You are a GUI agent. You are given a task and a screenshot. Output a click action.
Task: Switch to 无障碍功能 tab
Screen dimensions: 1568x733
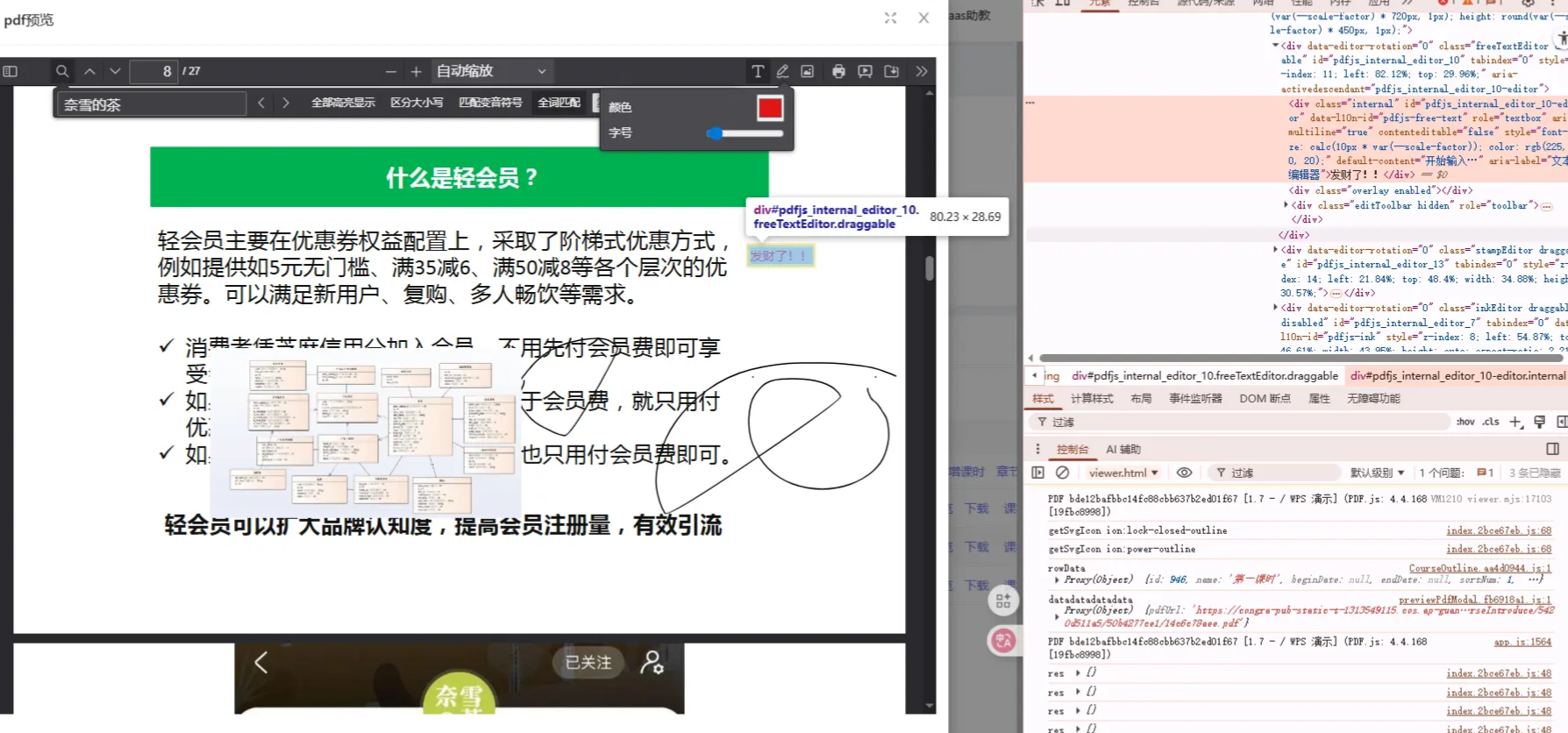pyautogui.click(x=1373, y=398)
